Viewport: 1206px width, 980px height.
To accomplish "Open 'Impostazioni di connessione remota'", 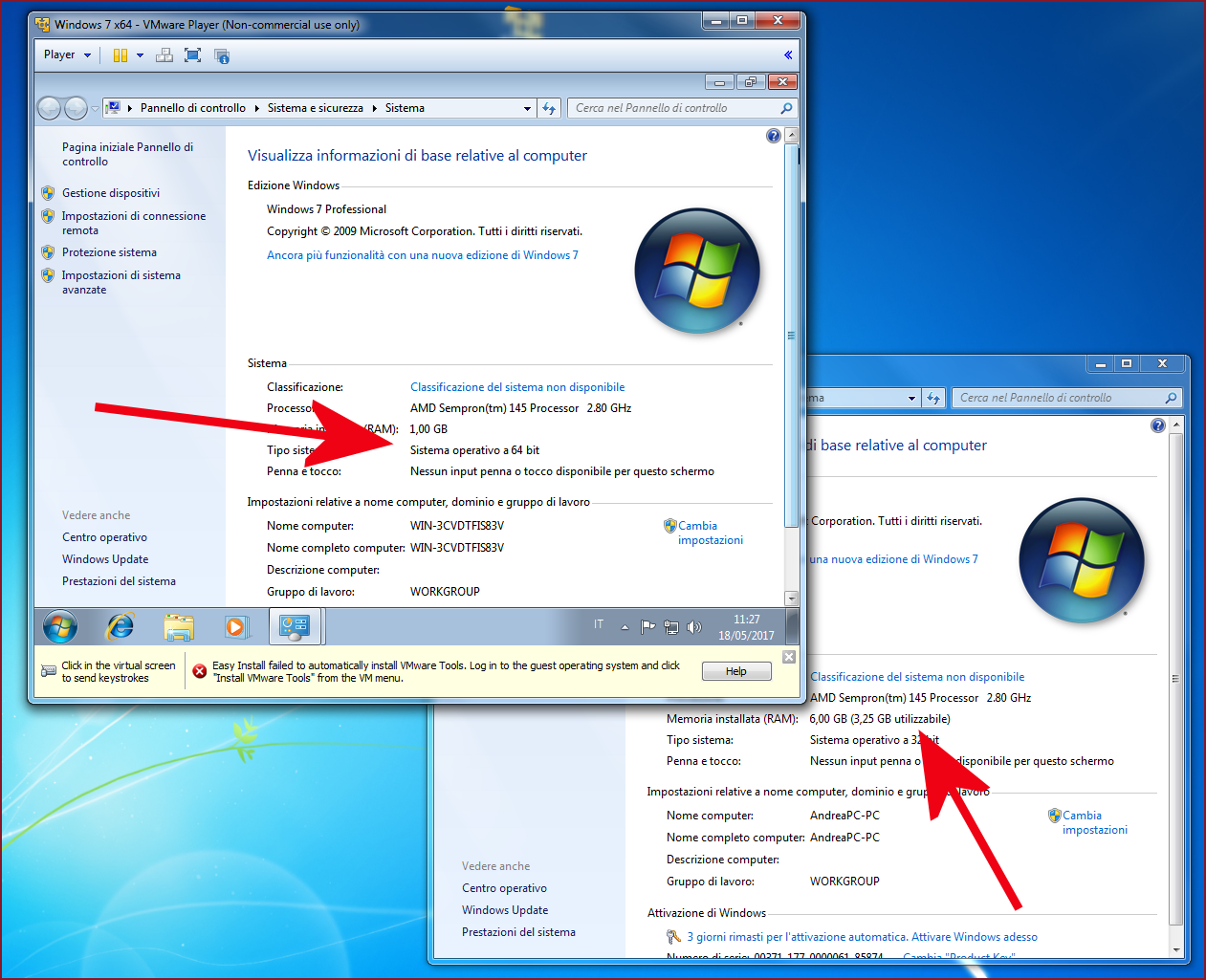I will (134, 223).
